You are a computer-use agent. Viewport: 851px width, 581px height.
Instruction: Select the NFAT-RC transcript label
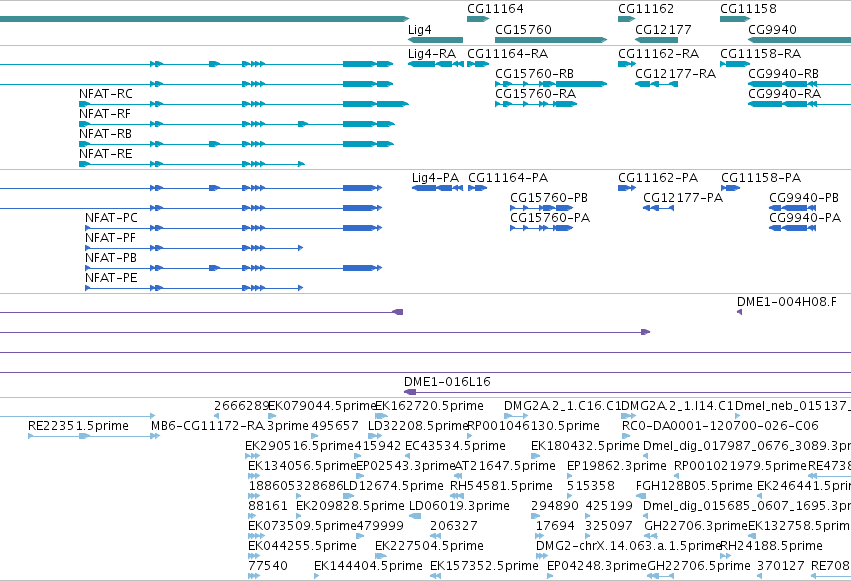click(106, 94)
